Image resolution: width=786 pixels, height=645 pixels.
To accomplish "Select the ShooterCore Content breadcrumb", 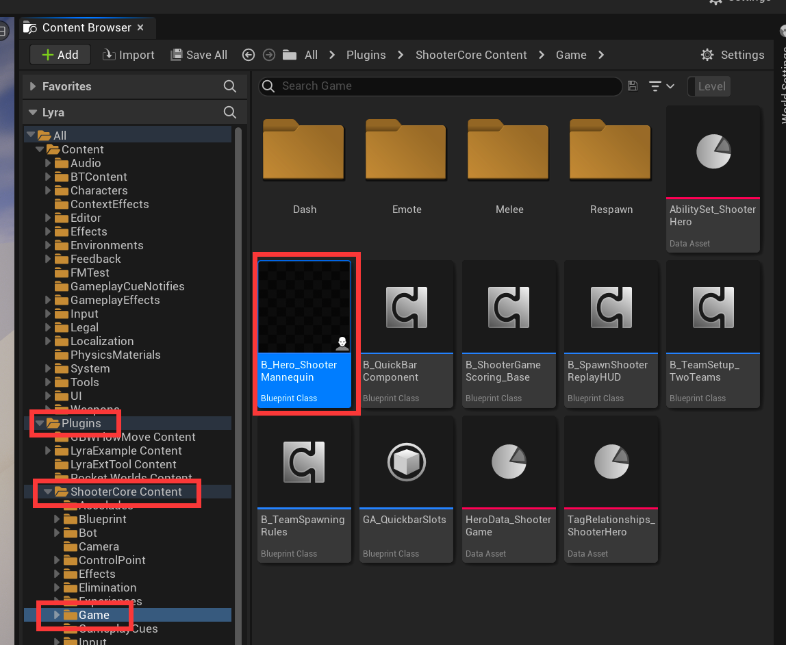I will pyautogui.click(x=471, y=55).
